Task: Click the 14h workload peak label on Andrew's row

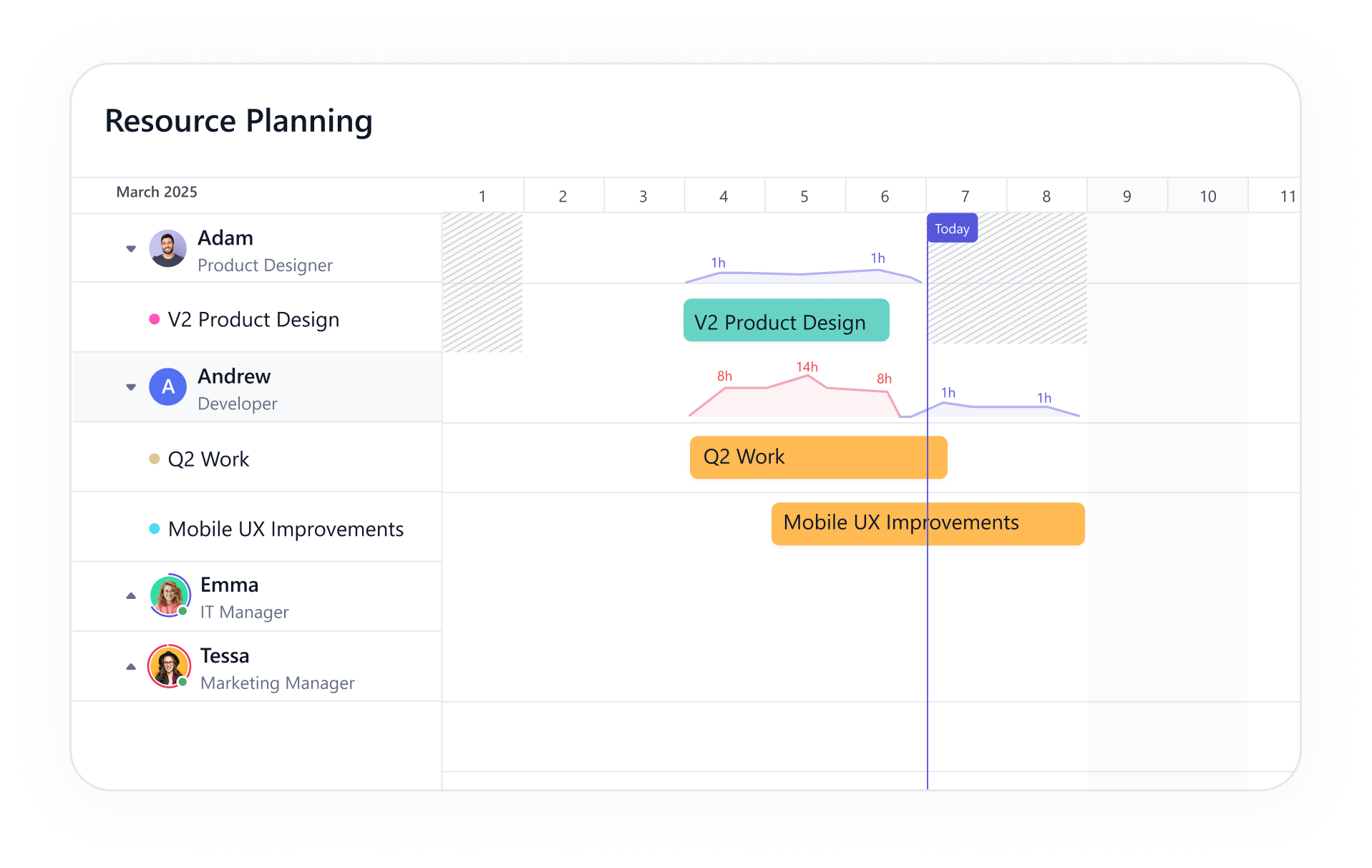Action: [807, 366]
